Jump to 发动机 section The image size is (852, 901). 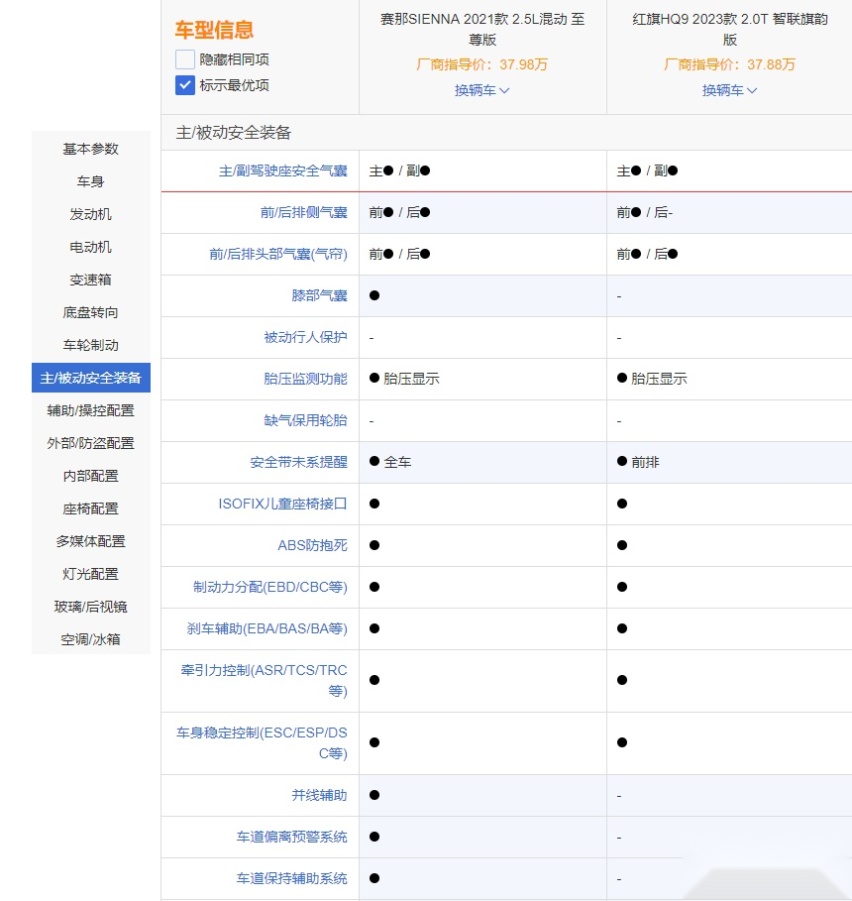point(91,214)
